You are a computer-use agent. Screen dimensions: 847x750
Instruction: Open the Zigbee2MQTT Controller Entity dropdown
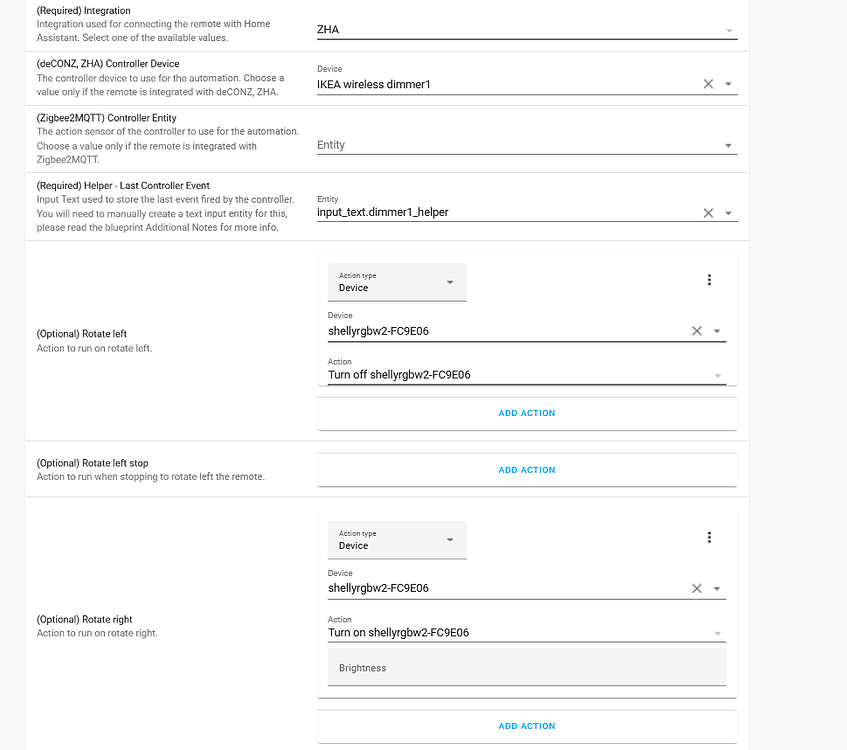tap(728, 145)
